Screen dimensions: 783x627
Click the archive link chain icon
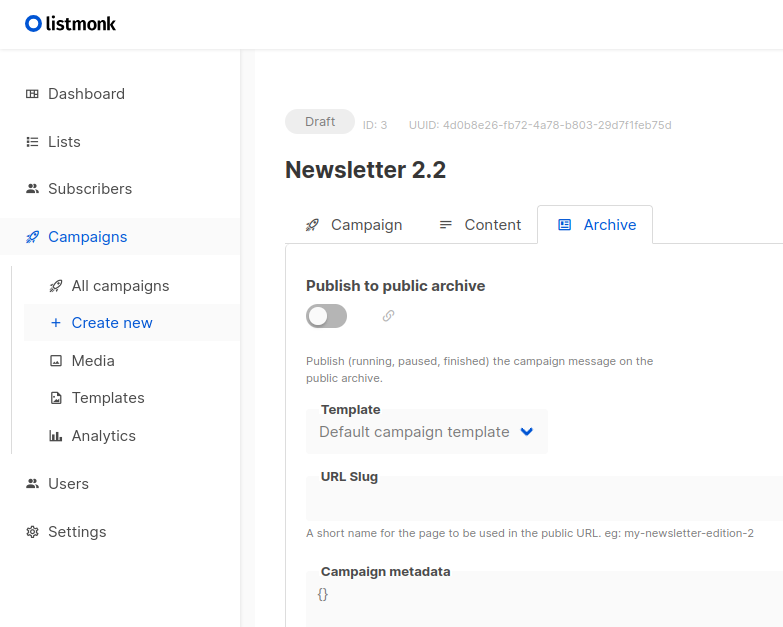pos(389,316)
